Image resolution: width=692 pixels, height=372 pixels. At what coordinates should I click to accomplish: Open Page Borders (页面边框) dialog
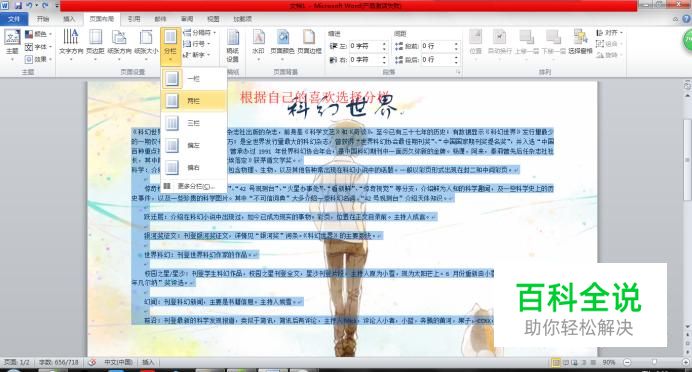coord(309,43)
